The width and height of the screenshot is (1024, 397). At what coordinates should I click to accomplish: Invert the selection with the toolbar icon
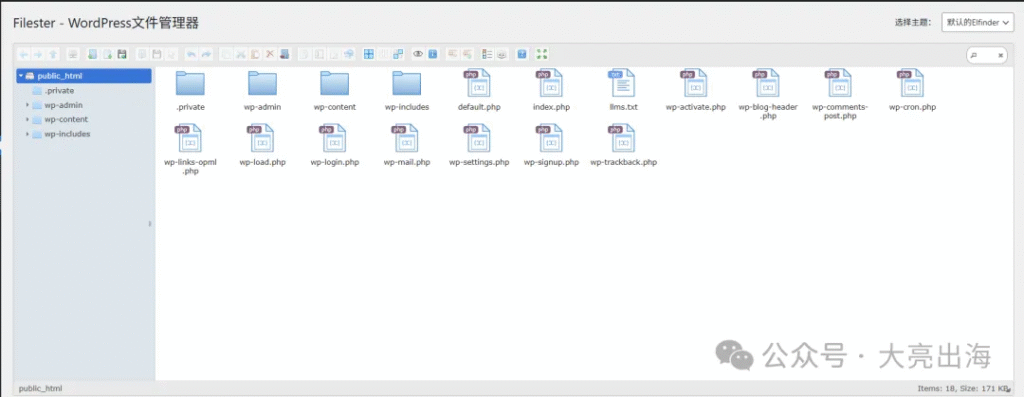point(398,54)
